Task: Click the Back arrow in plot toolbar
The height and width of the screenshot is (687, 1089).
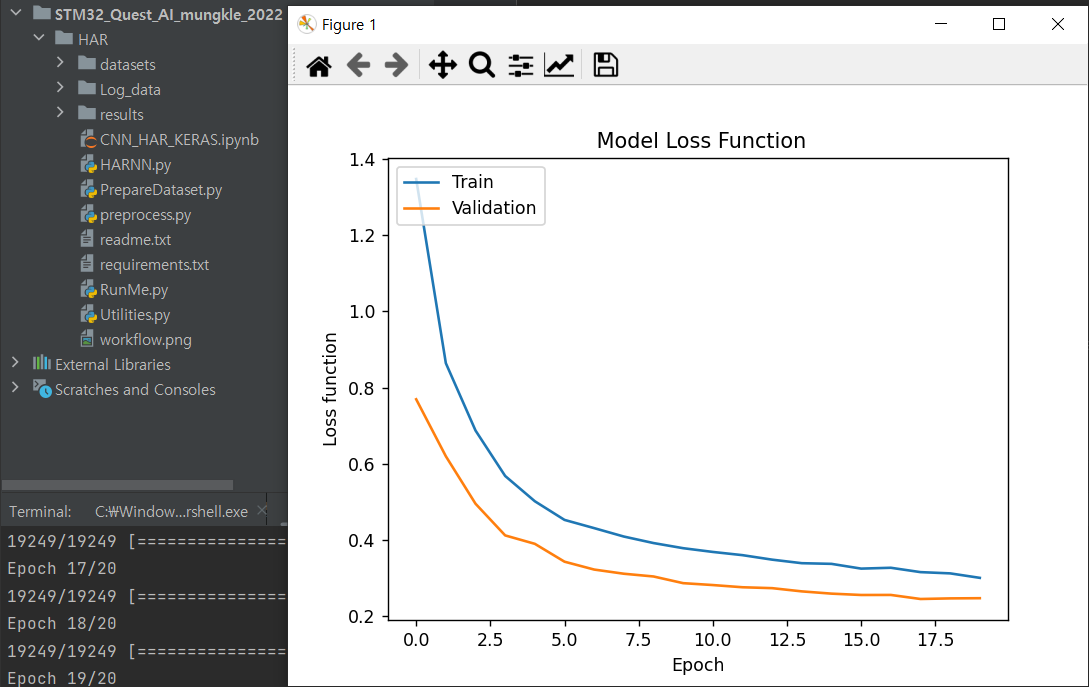Action: click(x=358, y=66)
